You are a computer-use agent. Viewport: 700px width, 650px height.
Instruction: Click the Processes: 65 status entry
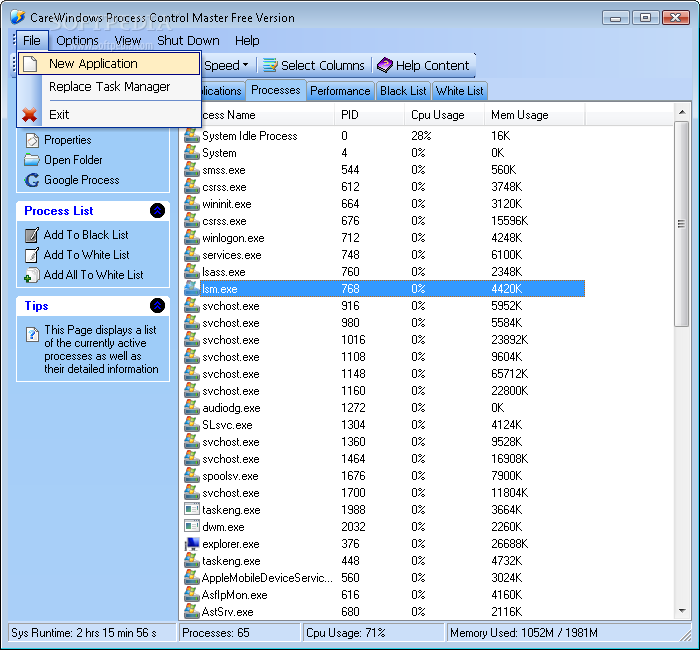[240, 633]
